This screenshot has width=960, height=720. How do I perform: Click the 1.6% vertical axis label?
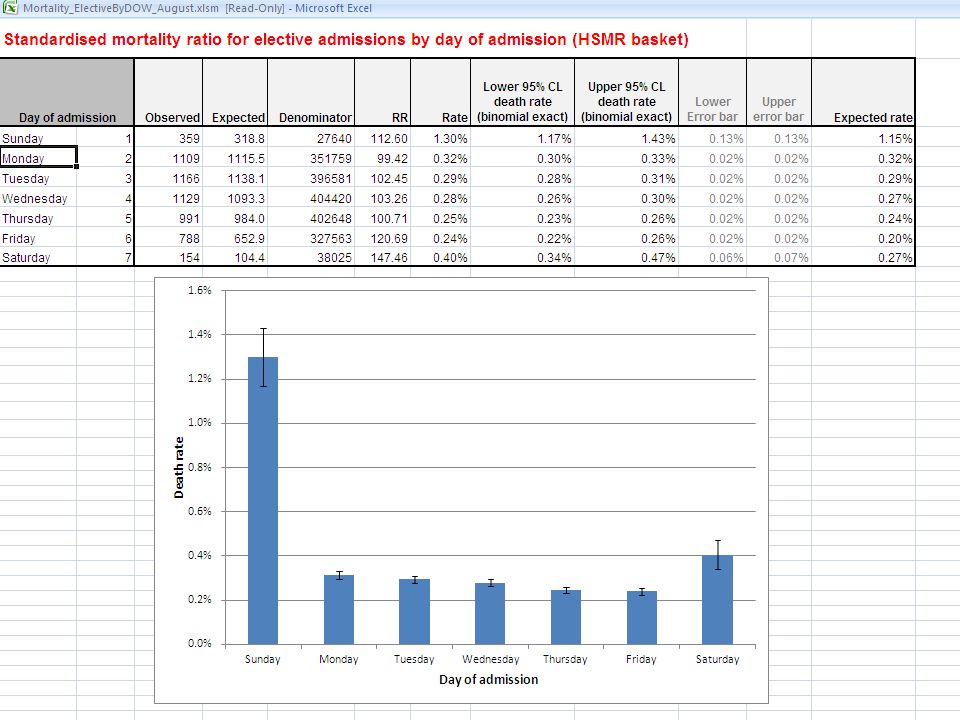click(200, 290)
